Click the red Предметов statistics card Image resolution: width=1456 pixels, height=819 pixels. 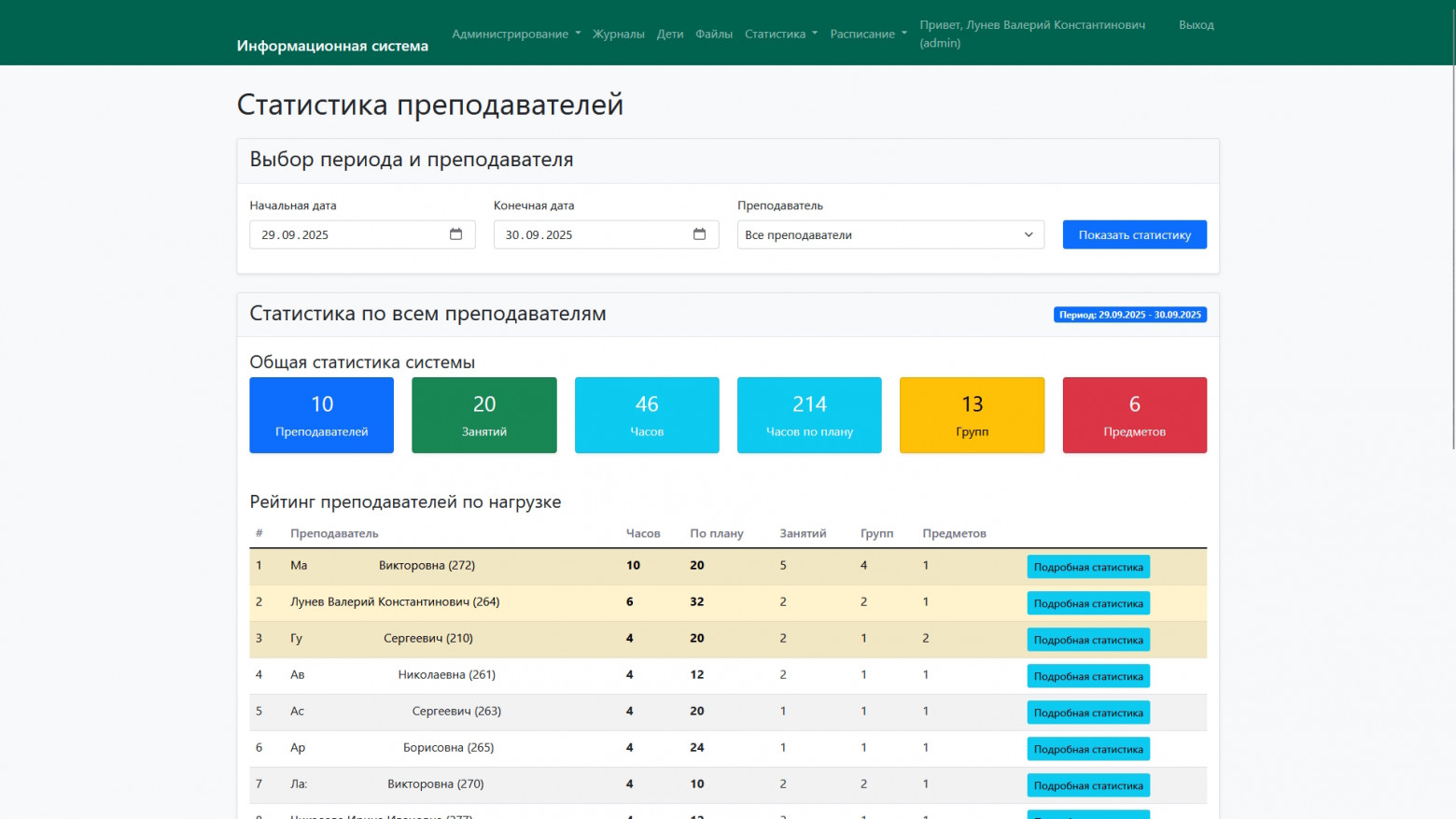pos(1134,415)
